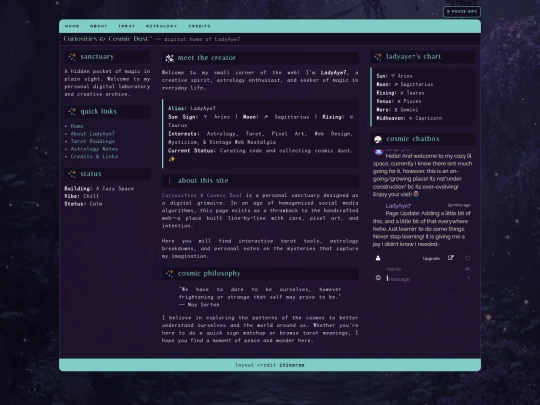Click the Curiosities & Cosmic Dust link in about text
This screenshot has height=405, width=540.
pyautogui.click(x=202, y=195)
